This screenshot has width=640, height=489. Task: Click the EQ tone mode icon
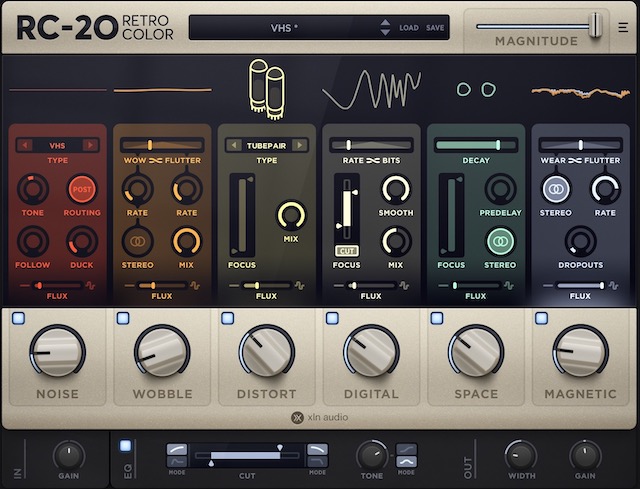point(407,455)
